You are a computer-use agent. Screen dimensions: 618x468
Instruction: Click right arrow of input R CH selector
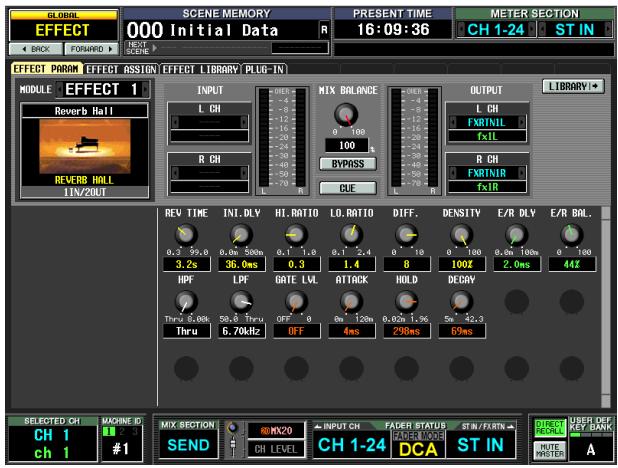coord(244,173)
